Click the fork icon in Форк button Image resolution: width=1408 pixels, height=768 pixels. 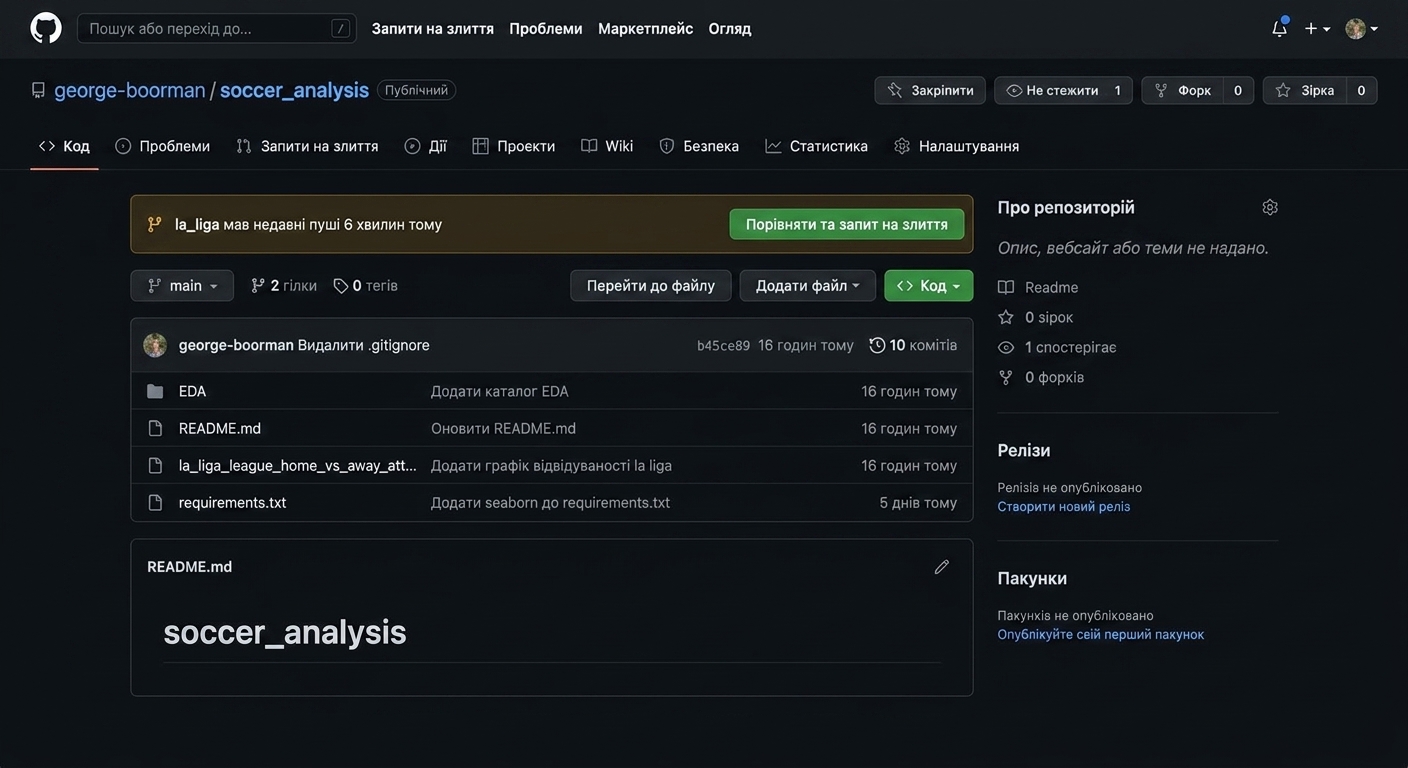[1161, 90]
